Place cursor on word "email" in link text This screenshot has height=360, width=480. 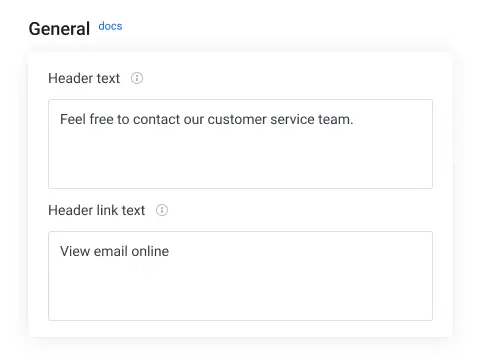111,251
